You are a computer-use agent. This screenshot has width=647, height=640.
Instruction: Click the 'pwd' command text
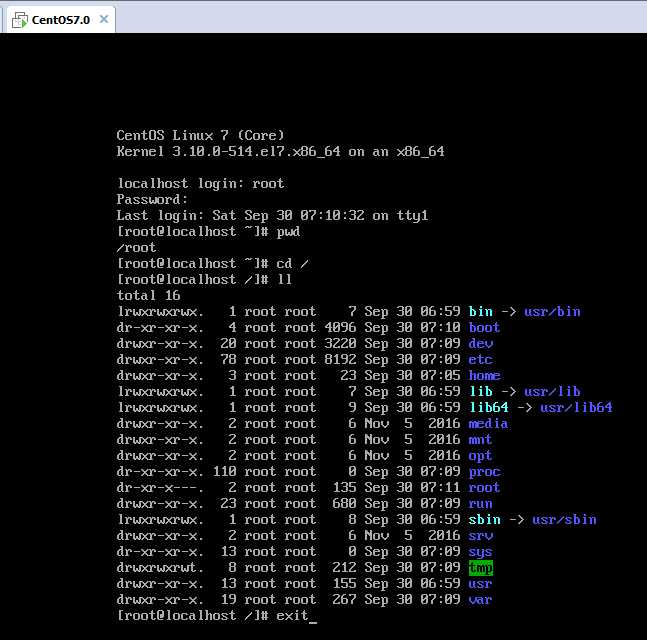pyautogui.click(x=288, y=231)
